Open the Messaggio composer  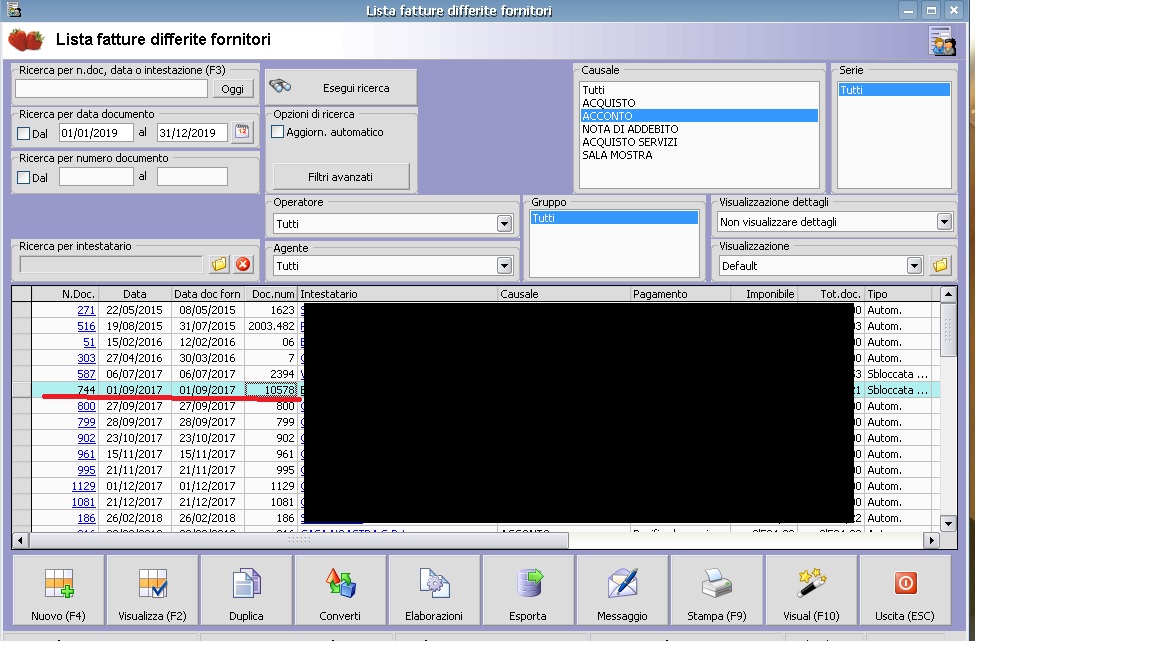tap(622, 590)
